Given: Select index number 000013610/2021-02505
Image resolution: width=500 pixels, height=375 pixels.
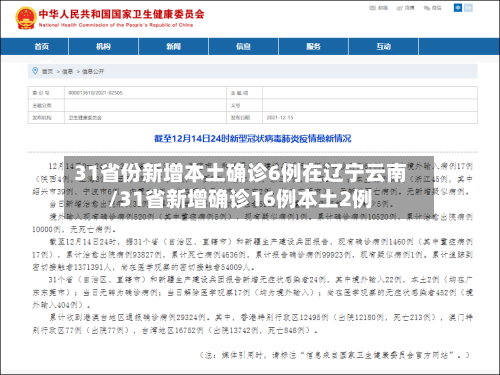Looking at the screenshot, I should click(x=95, y=93).
